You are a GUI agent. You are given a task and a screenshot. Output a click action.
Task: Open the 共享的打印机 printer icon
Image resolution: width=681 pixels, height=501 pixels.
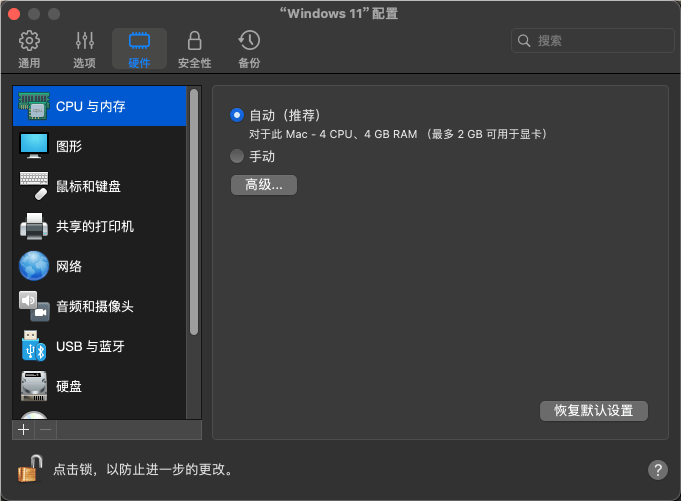[x=34, y=226]
